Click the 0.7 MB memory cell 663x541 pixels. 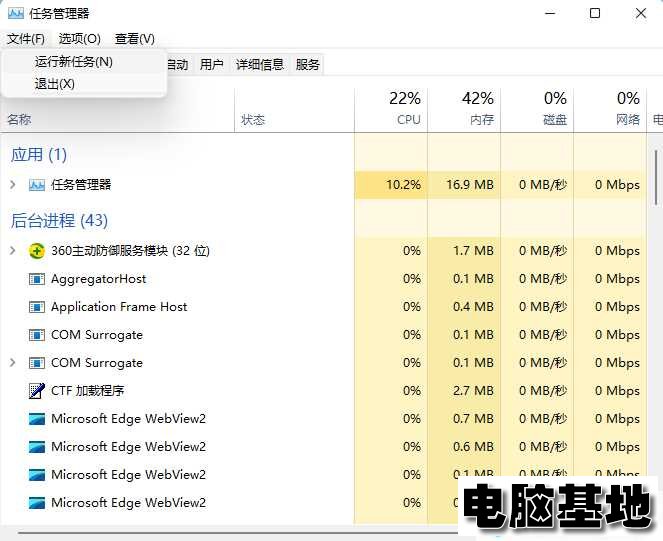tap(464, 419)
